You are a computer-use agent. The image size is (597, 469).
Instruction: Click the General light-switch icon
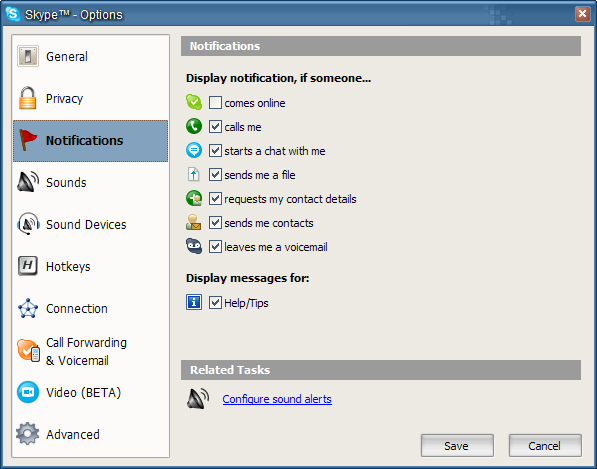click(x=28, y=56)
